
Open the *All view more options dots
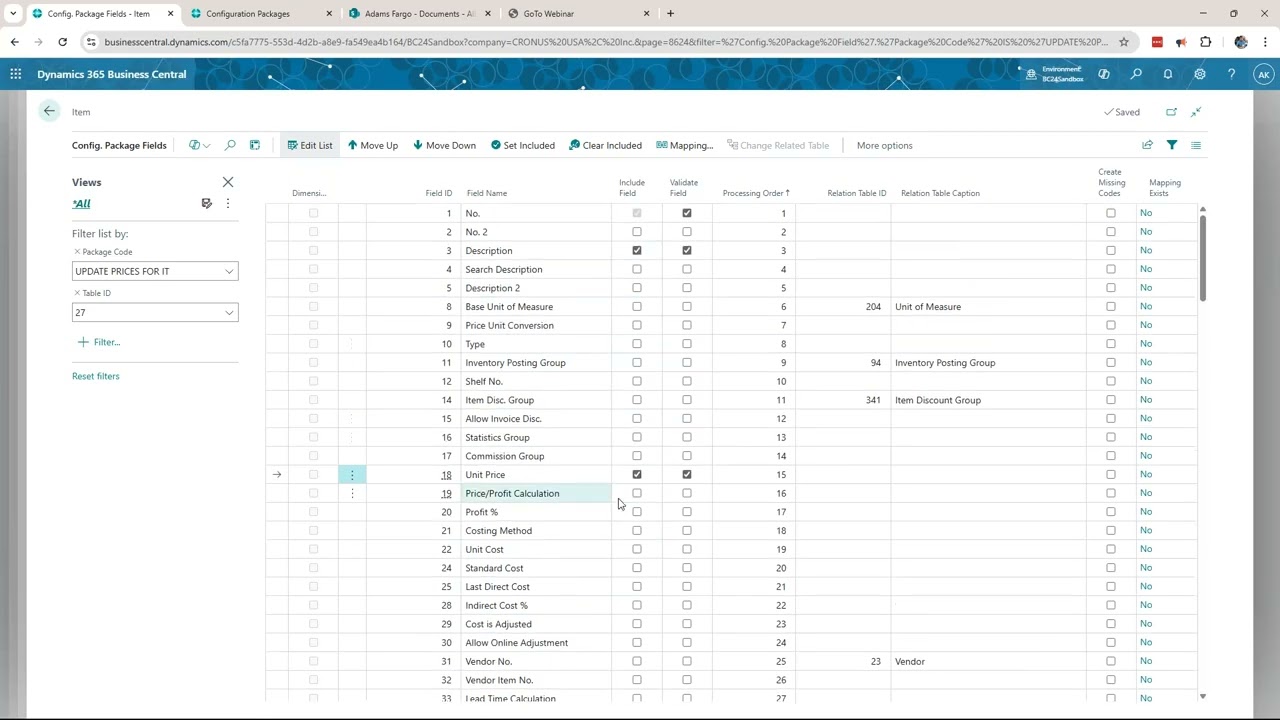(x=228, y=203)
